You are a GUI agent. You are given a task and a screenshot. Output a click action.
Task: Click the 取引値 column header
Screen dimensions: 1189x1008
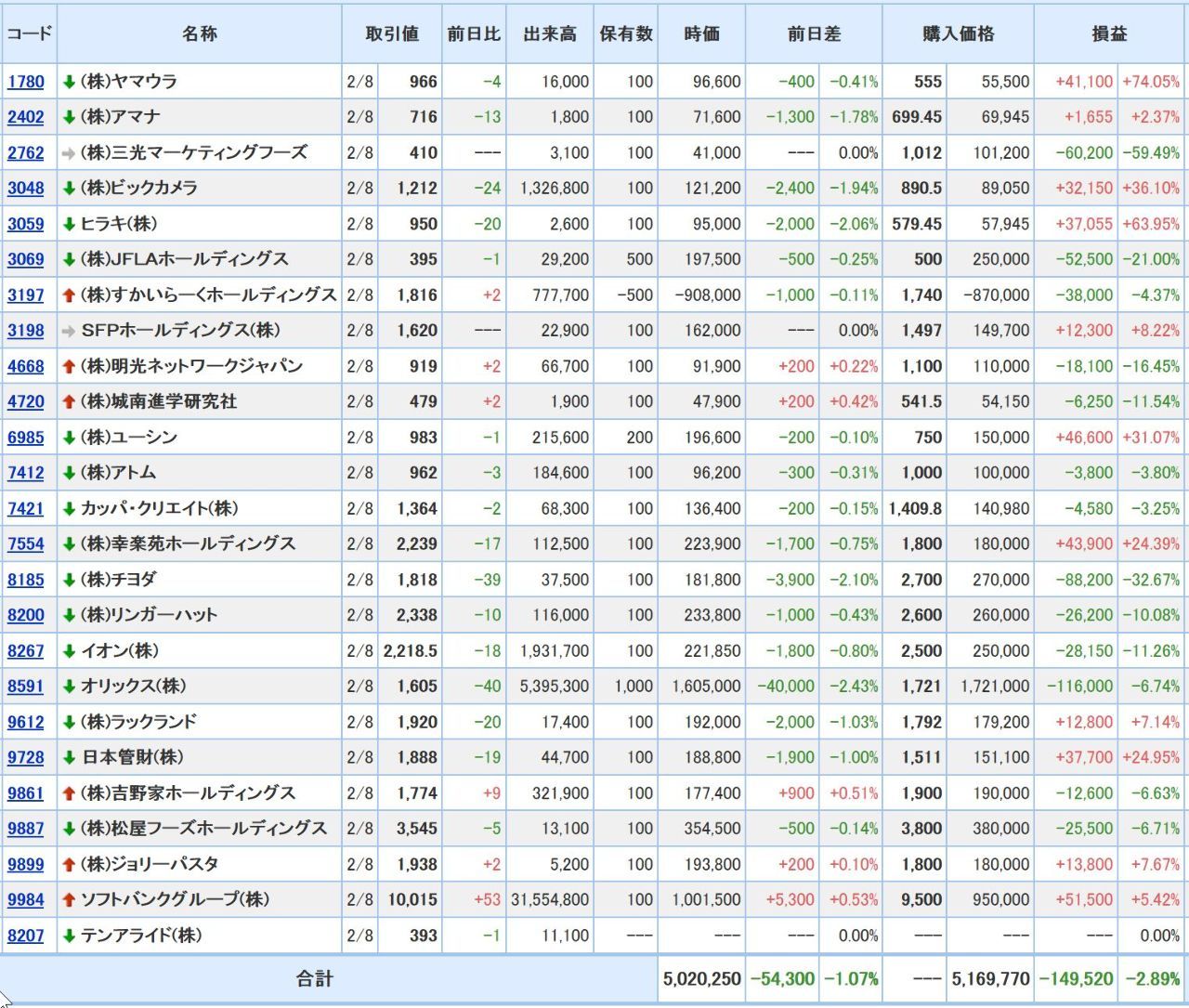coord(392,33)
